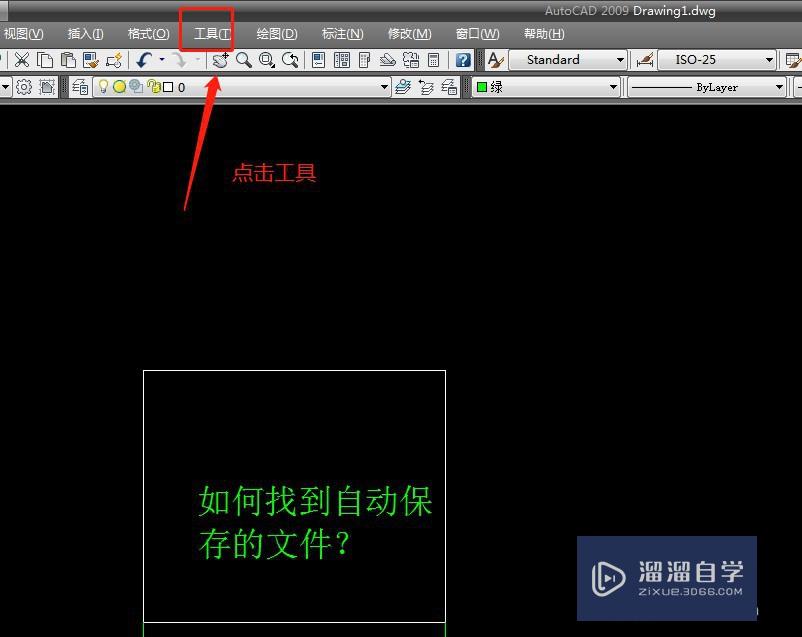This screenshot has height=637, width=802.
Task: Click the Undo arrow button
Action: click(143, 60)
